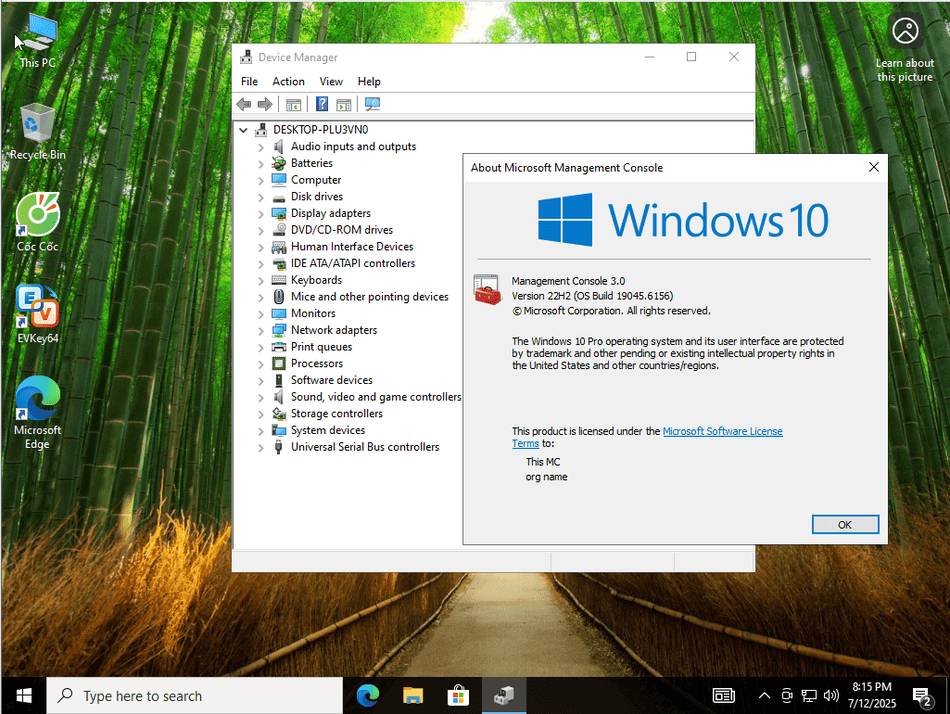Open the clock showing 8:15 PM
This screenshot has height=714, width=950.
(872, 695)
